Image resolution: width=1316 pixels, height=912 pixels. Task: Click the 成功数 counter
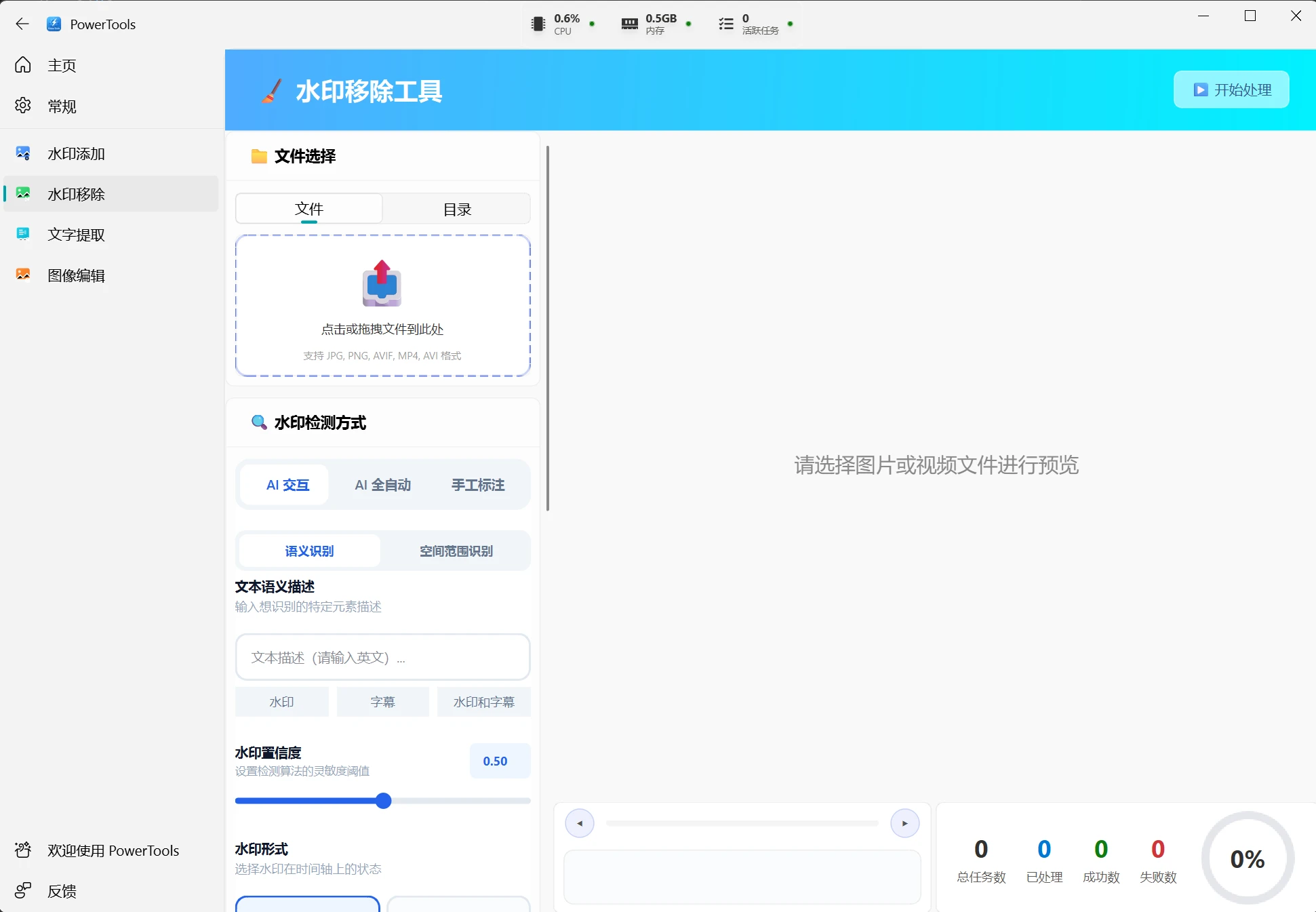point(1101,860)
